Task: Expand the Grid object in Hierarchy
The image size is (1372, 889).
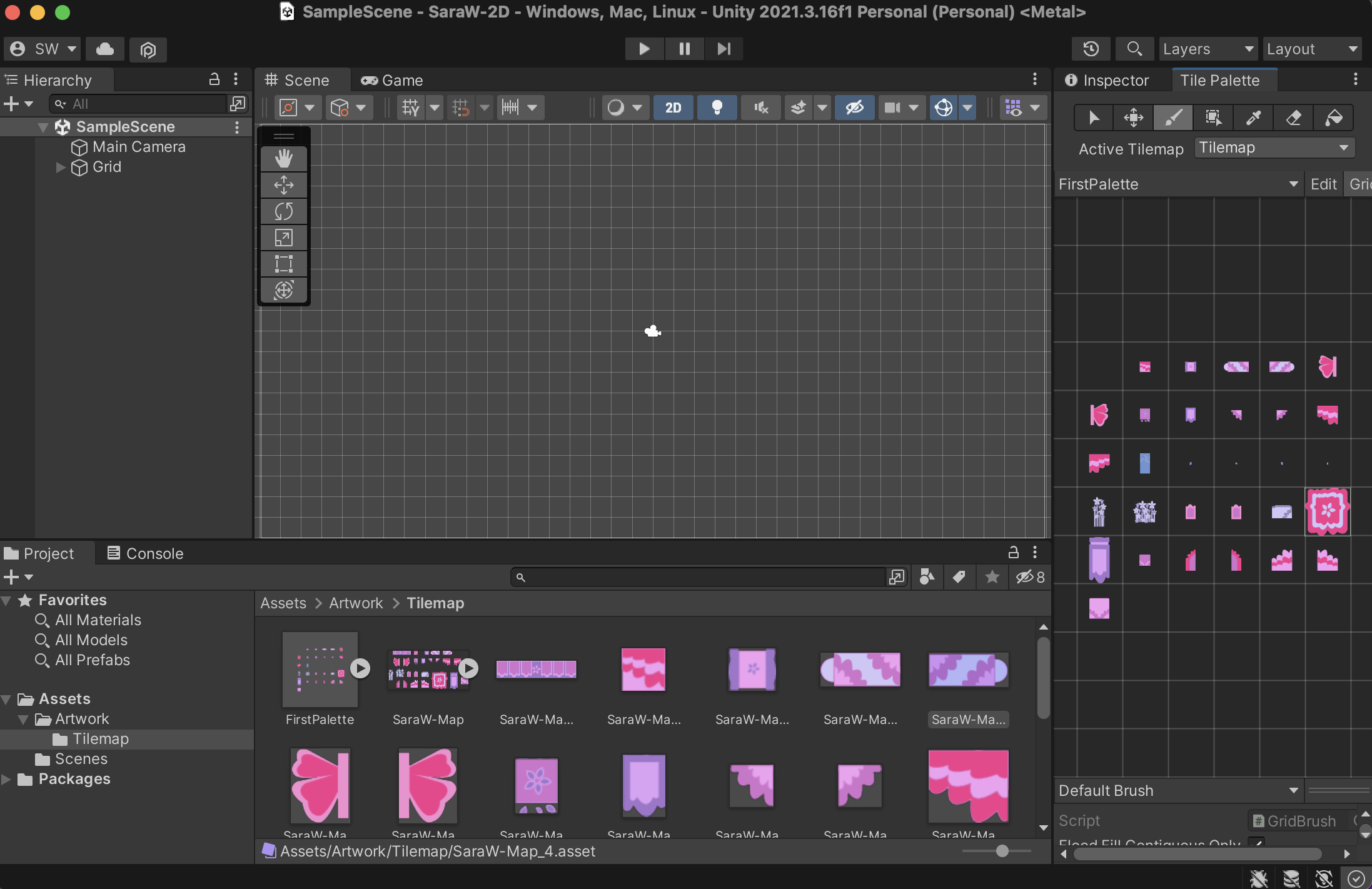Action: (x=60, y=167)
